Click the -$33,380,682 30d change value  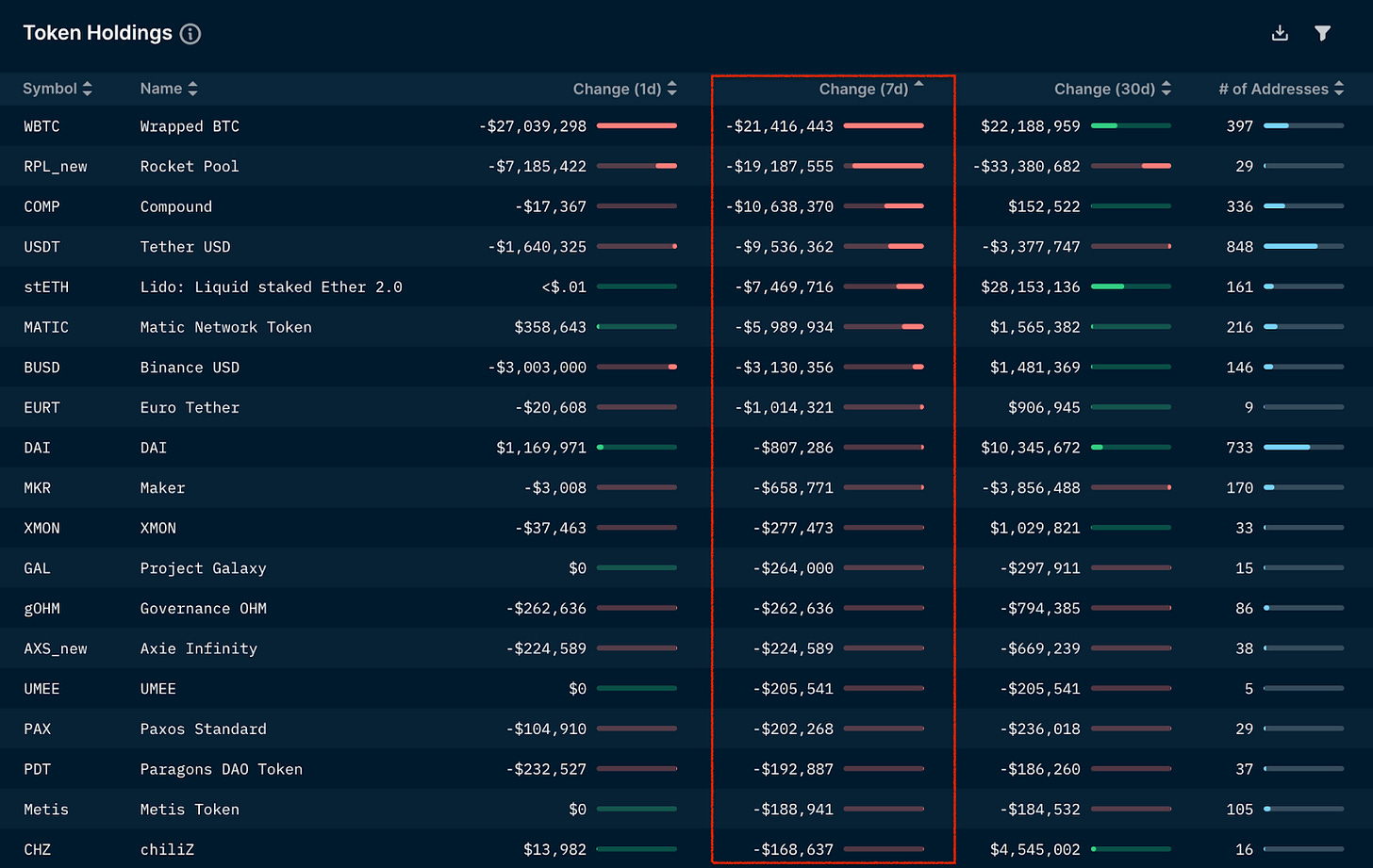click(1027, 167)
